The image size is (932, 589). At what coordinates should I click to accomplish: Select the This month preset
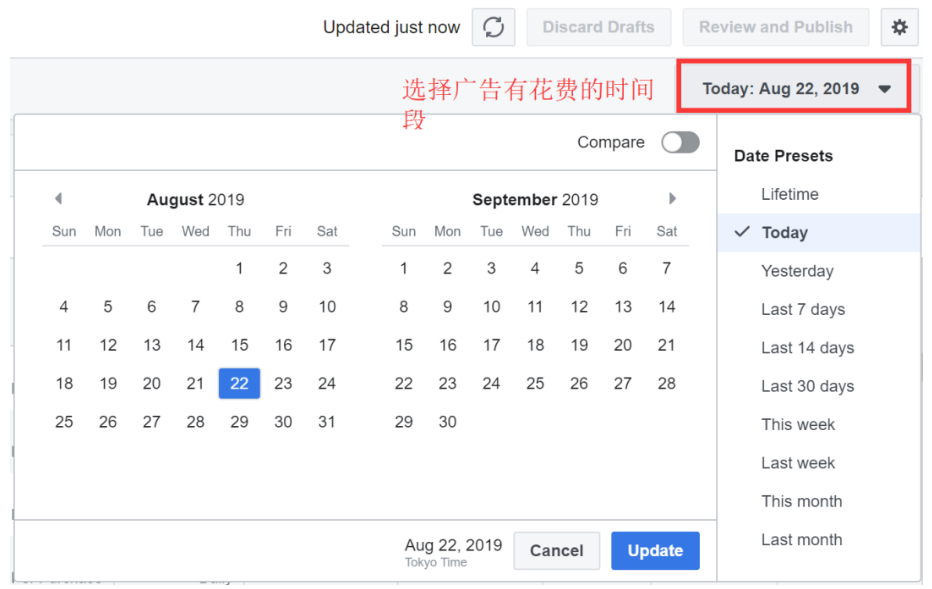tap(801, 501)
